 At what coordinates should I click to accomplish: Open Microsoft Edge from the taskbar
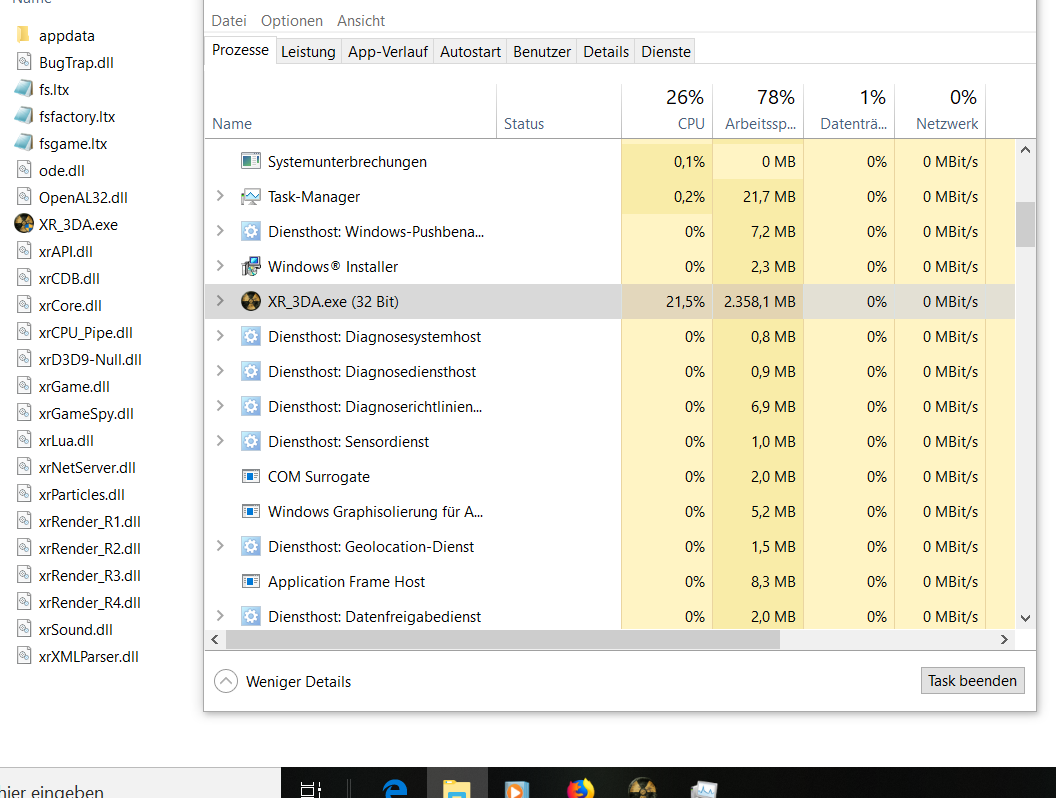pos(395,788)
